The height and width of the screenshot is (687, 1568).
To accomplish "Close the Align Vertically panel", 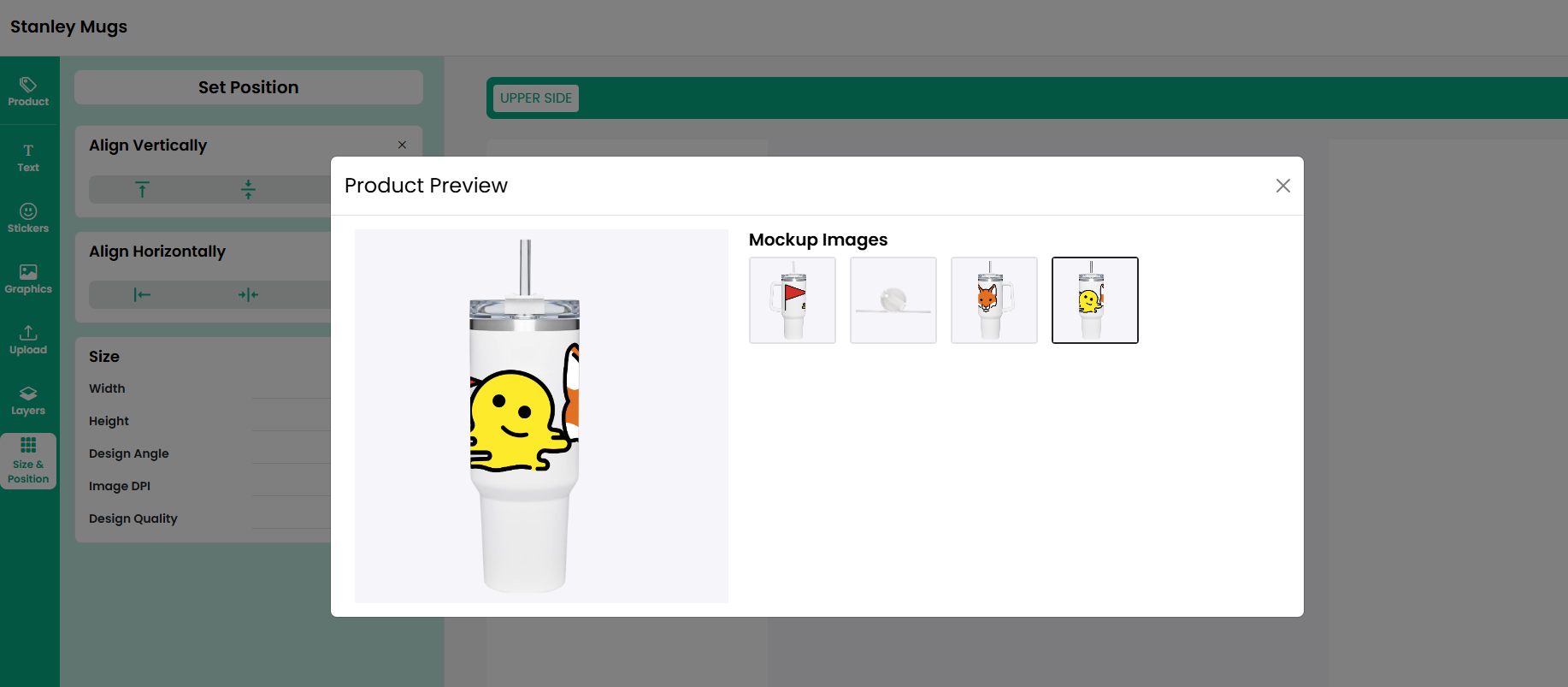I will click(x=402, y=145).
